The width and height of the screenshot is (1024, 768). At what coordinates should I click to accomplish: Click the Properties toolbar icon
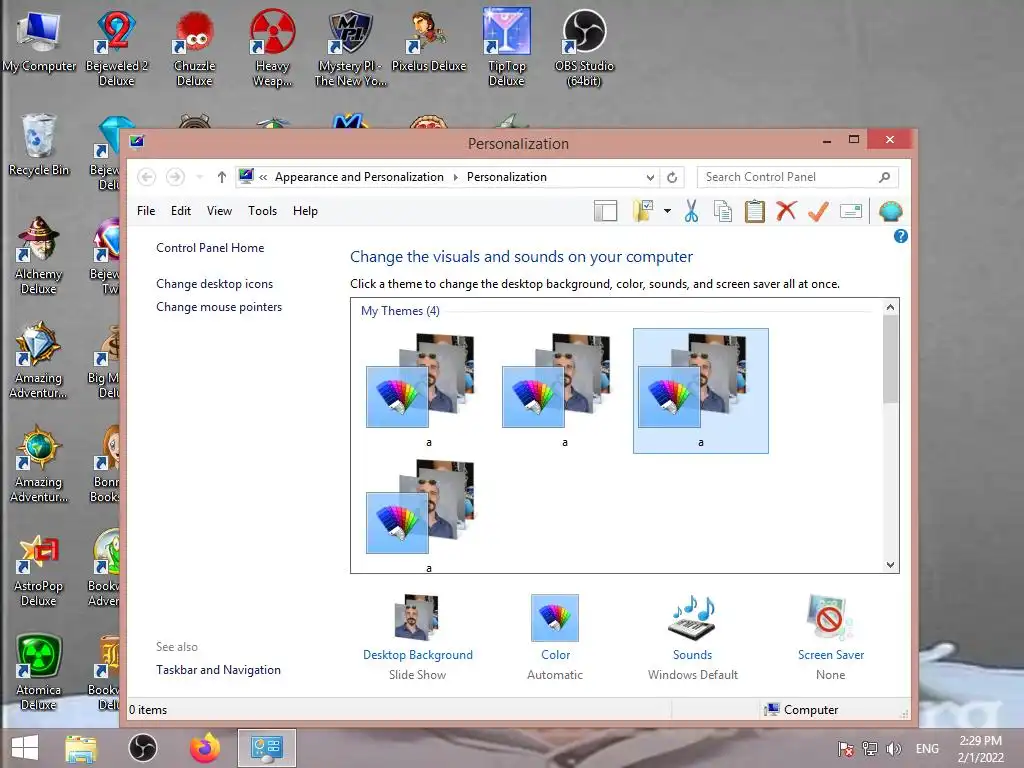(x=851, y=211)
